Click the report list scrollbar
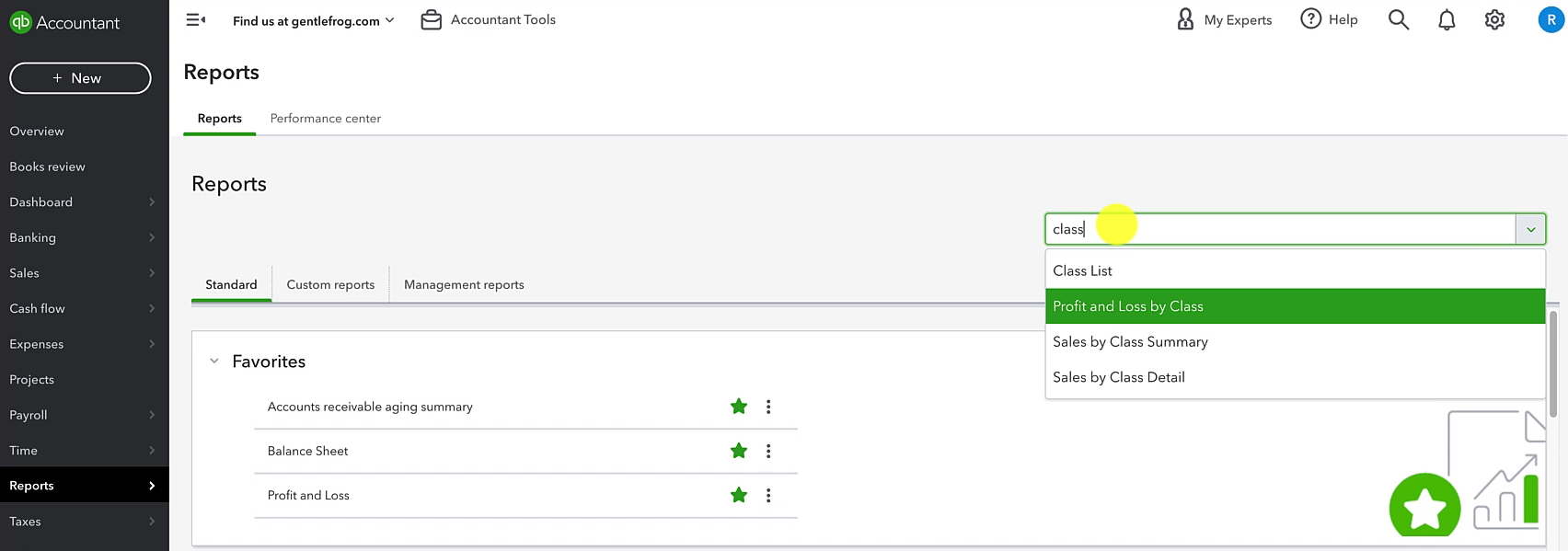 (1553, 363)
